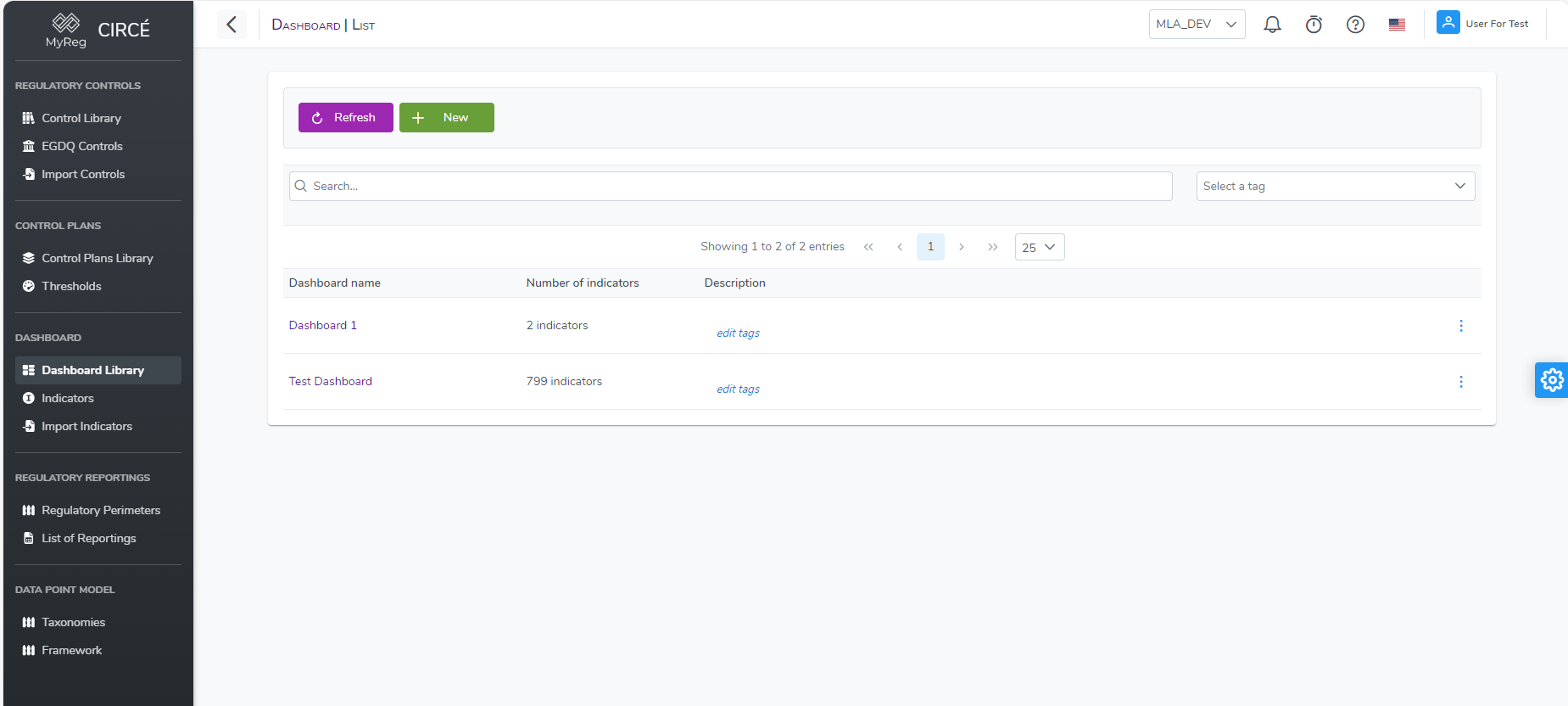Open the help question mark icon

point(1355,25)
